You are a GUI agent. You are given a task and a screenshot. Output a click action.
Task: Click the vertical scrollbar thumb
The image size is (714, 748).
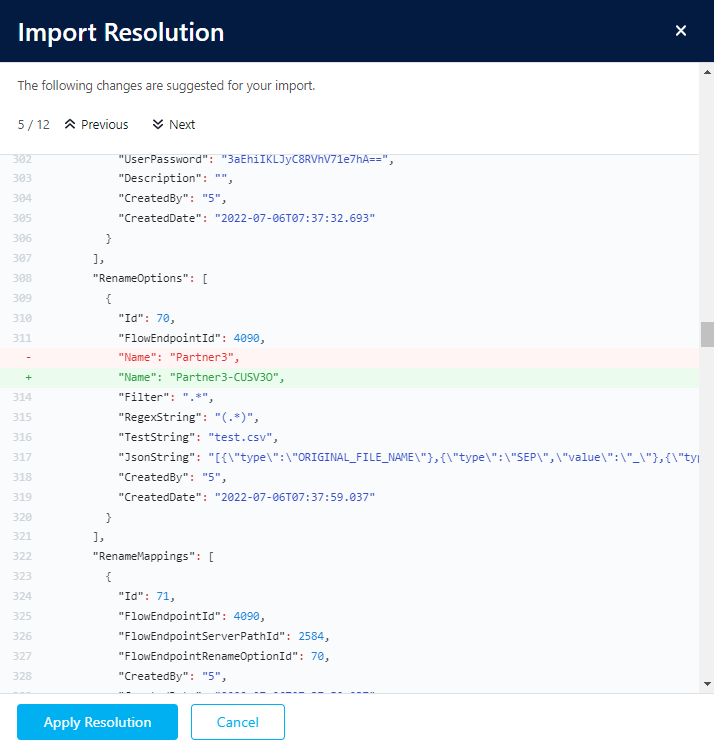(x=707, y=334)
